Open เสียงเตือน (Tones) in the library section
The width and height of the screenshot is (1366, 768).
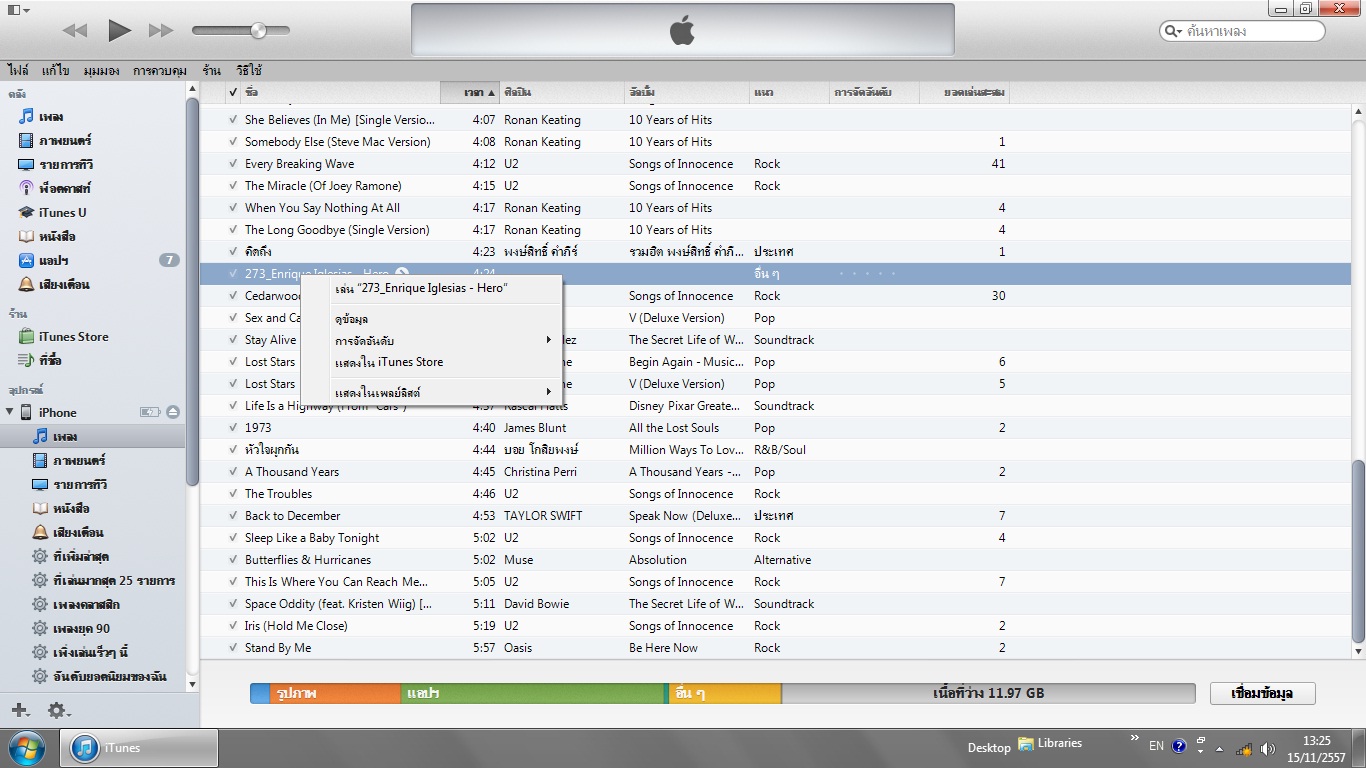click(64, 284)
